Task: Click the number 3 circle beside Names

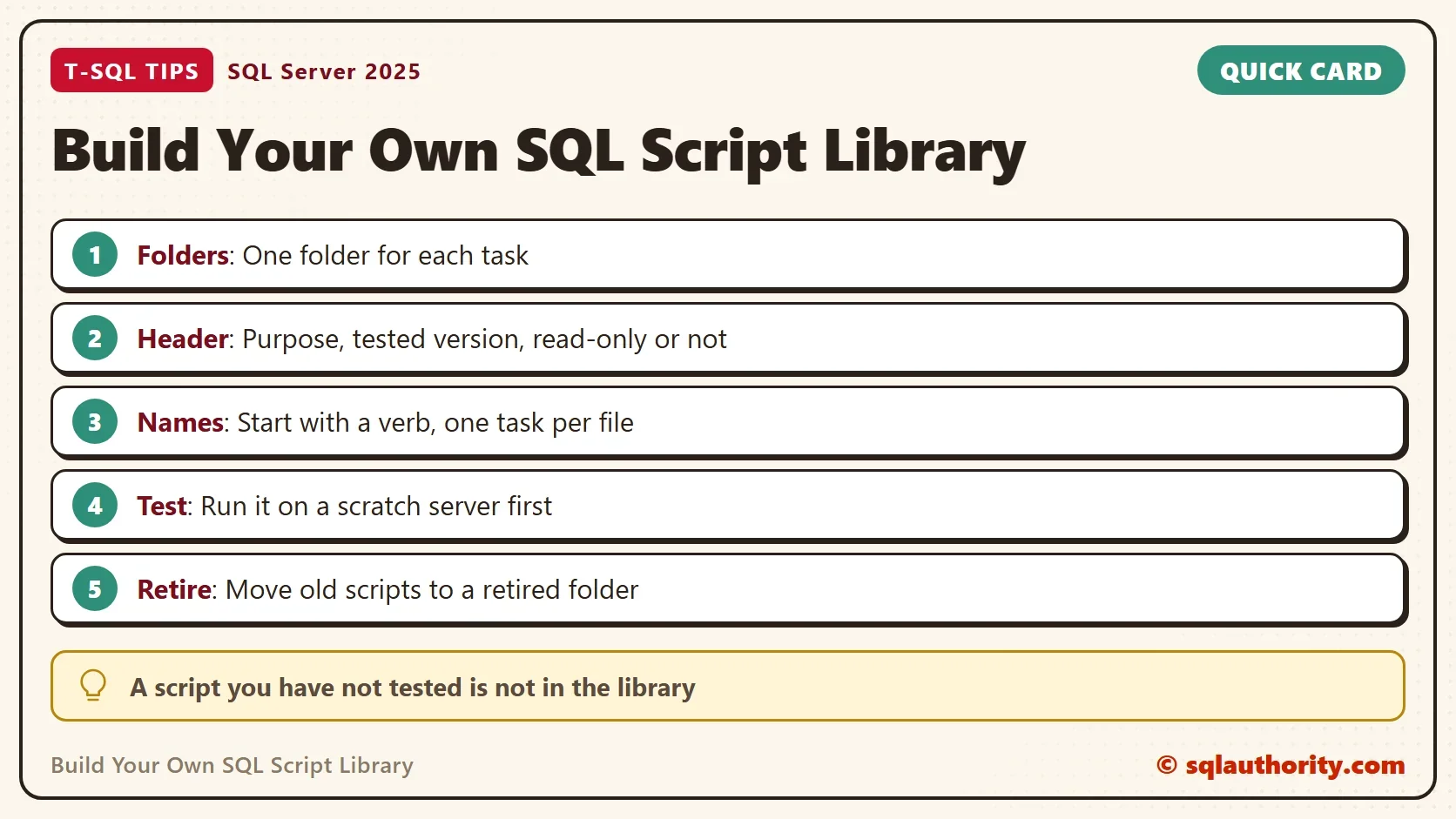Action: click(95, 422)
